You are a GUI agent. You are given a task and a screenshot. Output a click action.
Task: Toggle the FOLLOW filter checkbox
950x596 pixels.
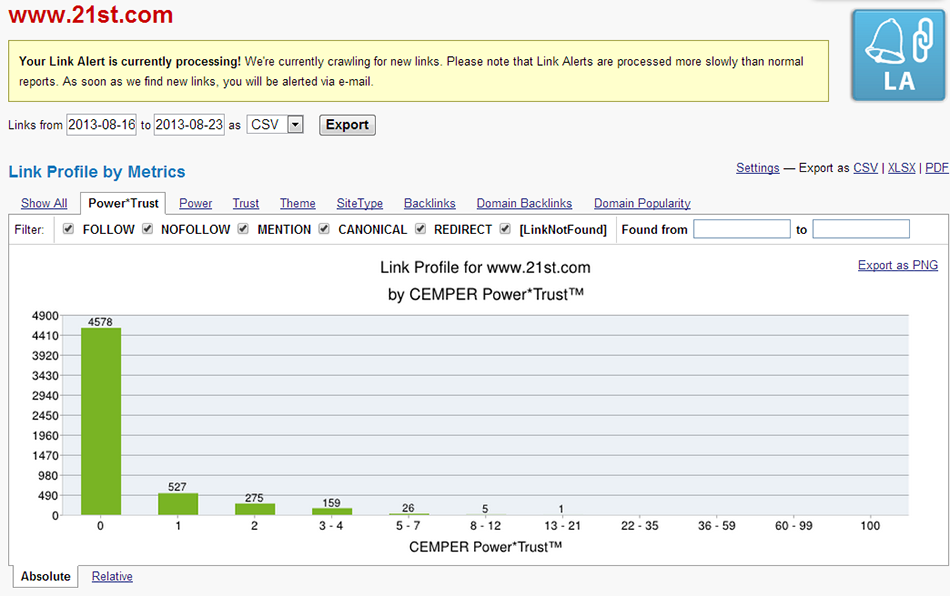[x=68, y=229]
